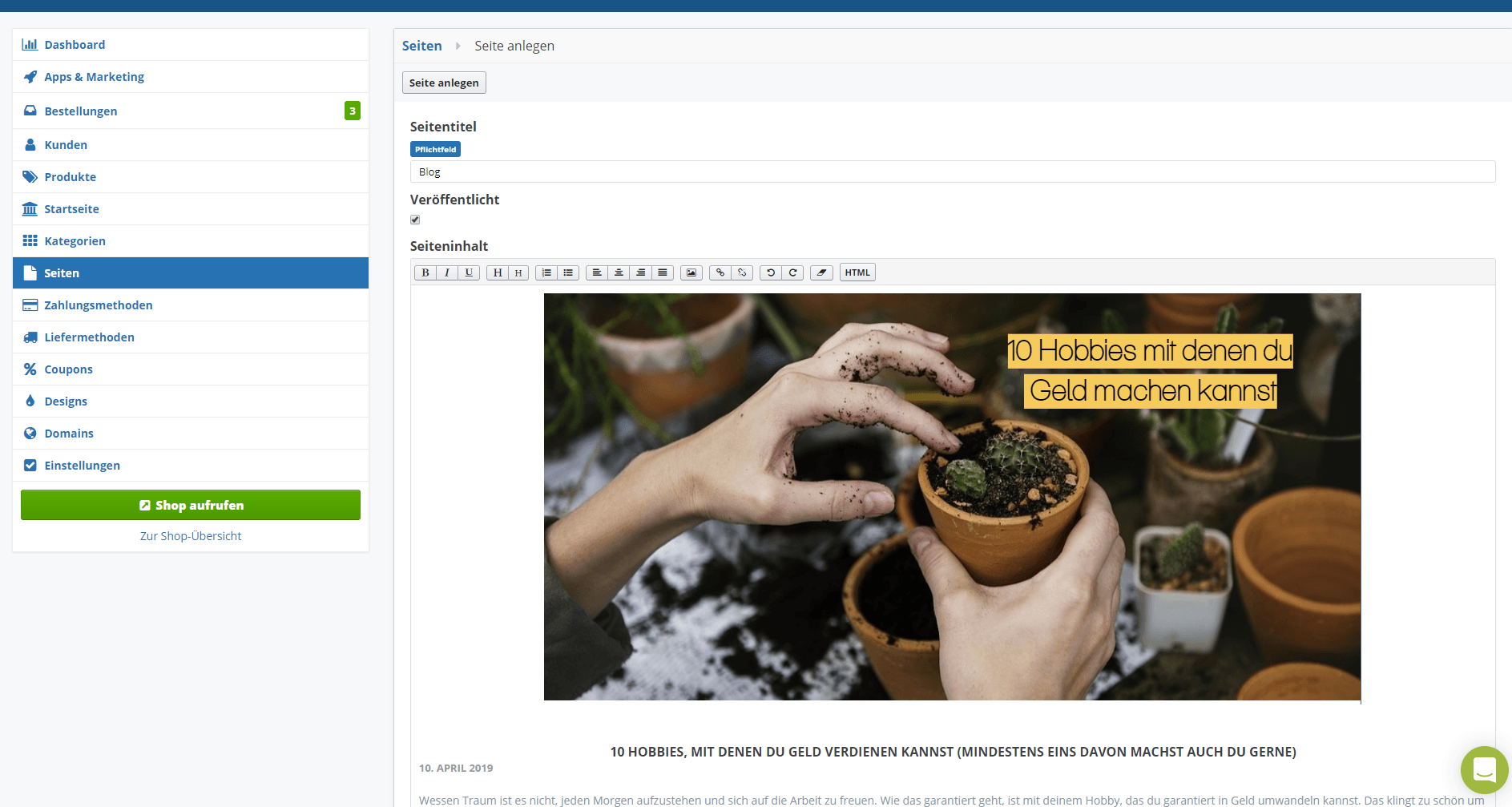Click the article headline 10 HOBBIES text
This screenshot has height=807, width=1512.
pyautogui.click(x=954, y=752)
